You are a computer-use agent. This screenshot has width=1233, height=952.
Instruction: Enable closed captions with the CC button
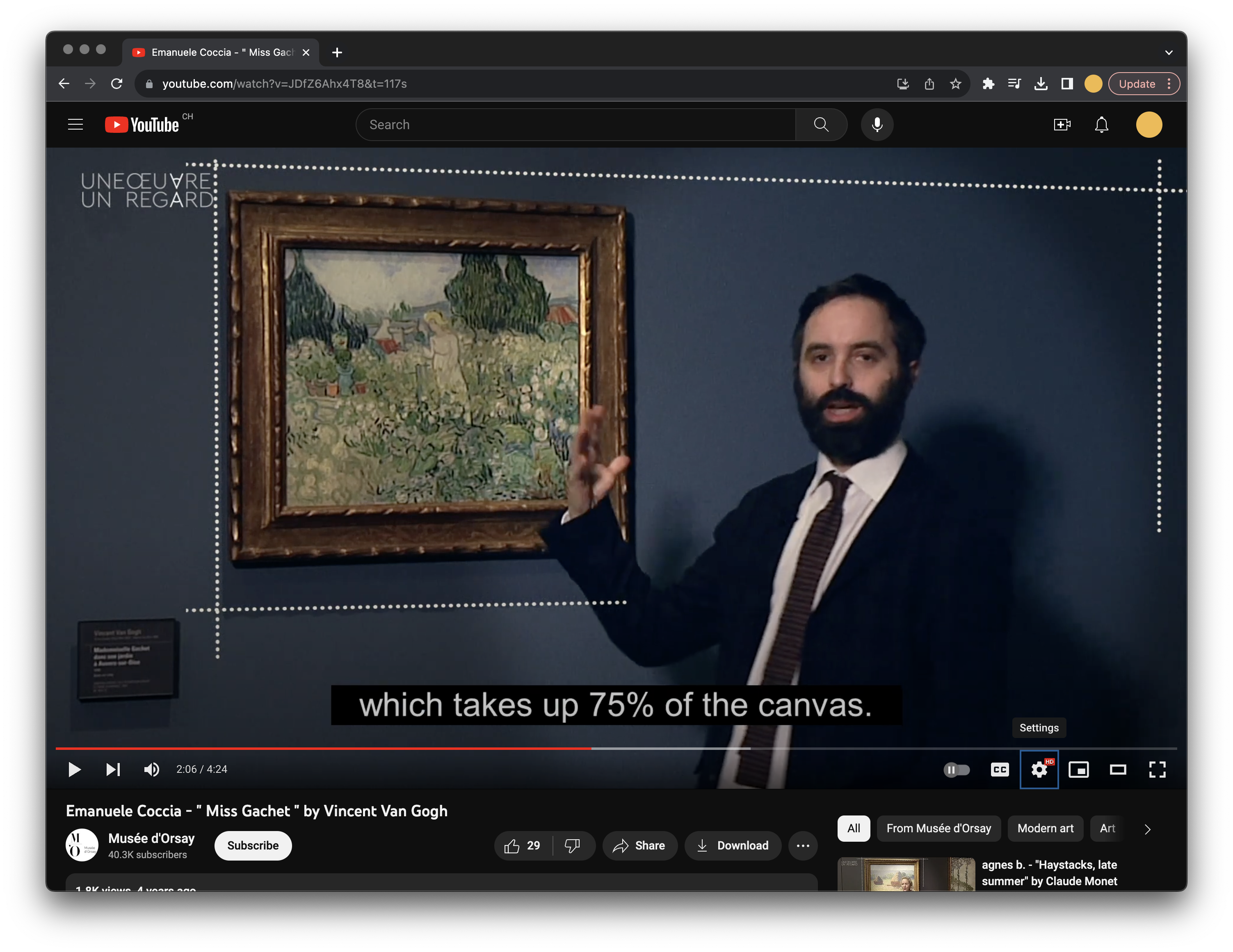pos(1000,769)
